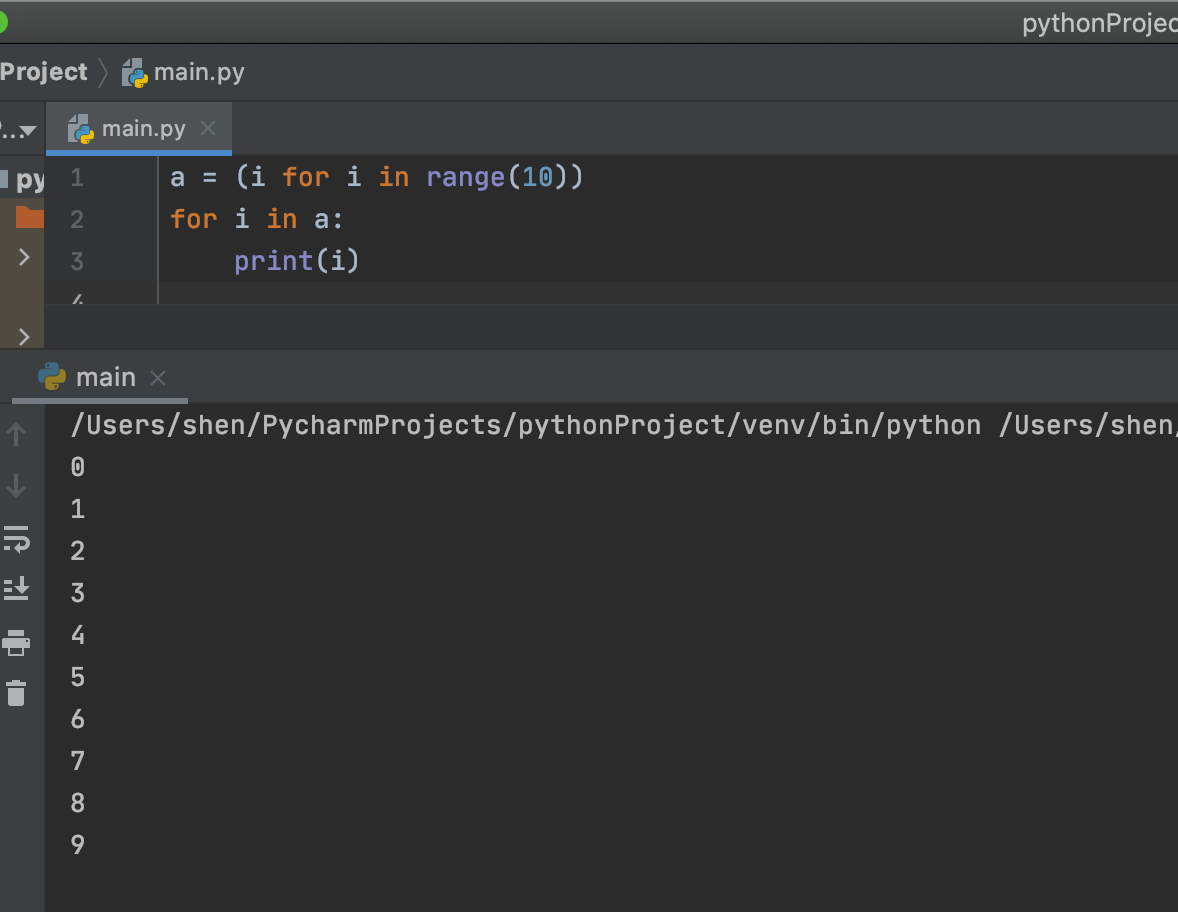
Task: Click the interpreter path in console output
Action: (525, 425)
